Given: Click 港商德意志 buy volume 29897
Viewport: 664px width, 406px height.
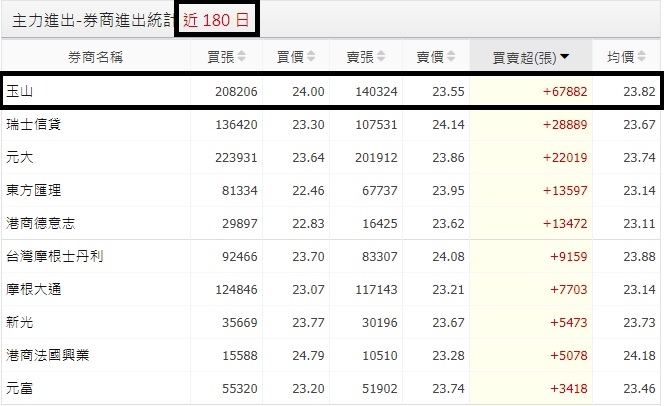Looking at the screenshot, I should (240, 224).
